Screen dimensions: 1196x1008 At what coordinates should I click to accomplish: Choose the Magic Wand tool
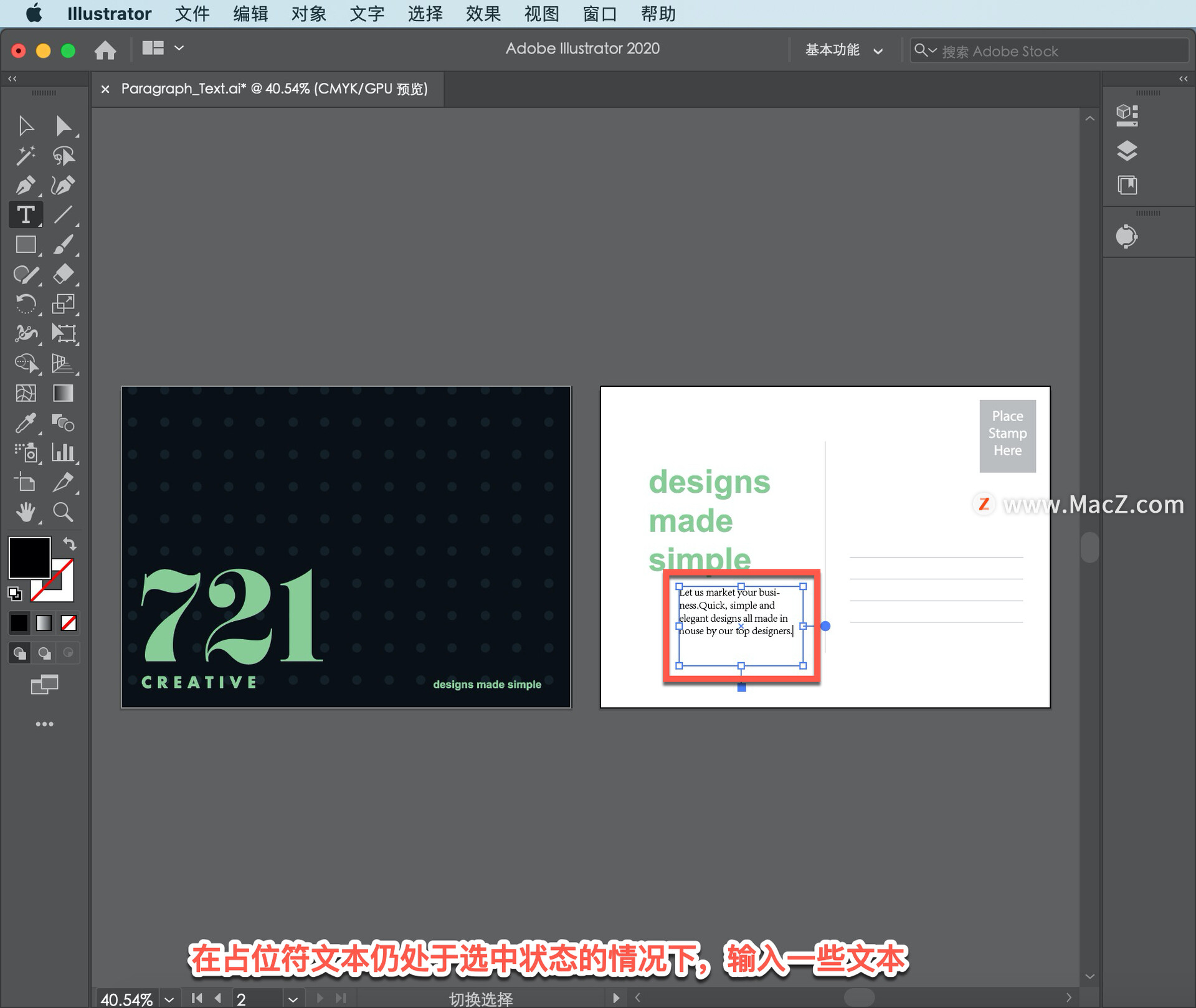(26, 156)
